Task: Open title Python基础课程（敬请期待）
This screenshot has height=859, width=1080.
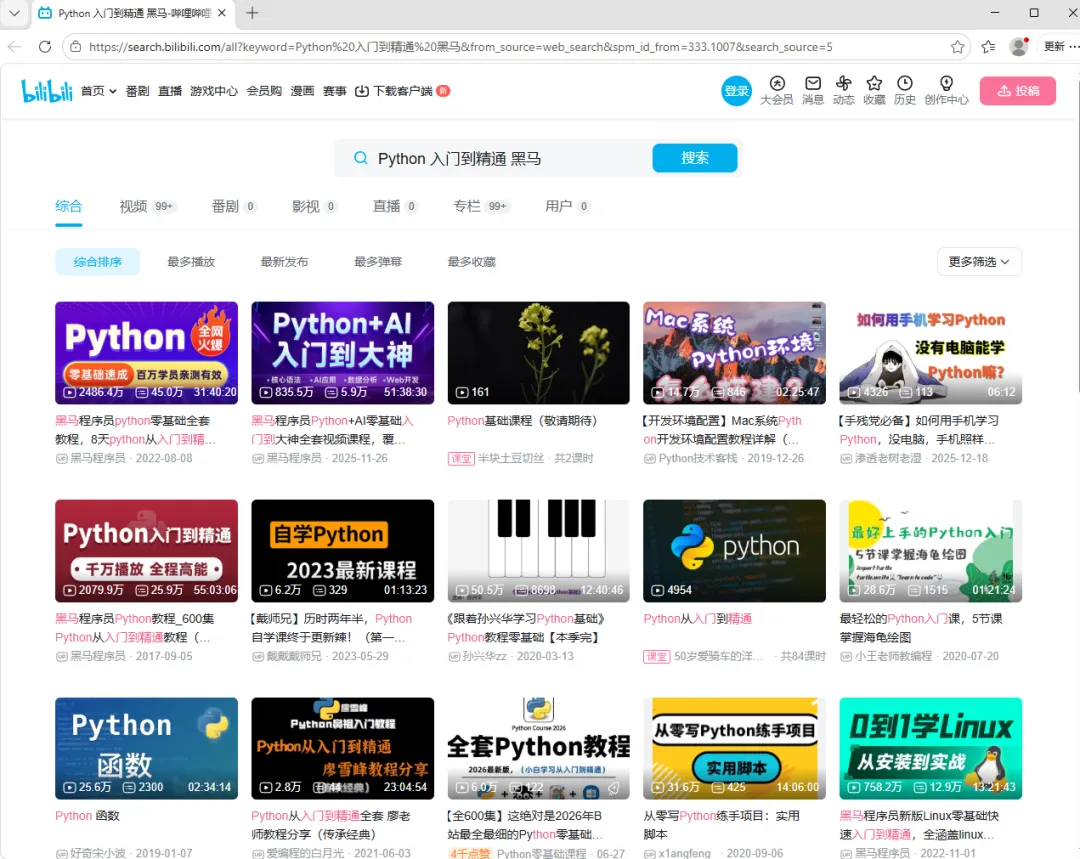Action: pos(522,421)
